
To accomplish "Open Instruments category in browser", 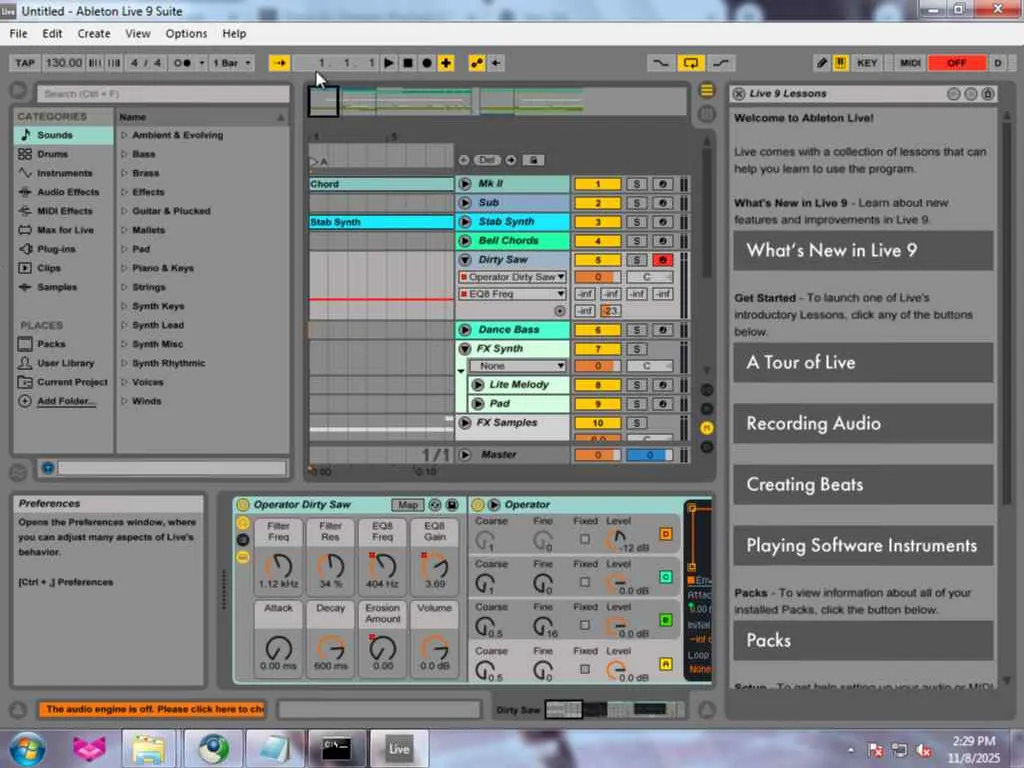I will point(63,173).
